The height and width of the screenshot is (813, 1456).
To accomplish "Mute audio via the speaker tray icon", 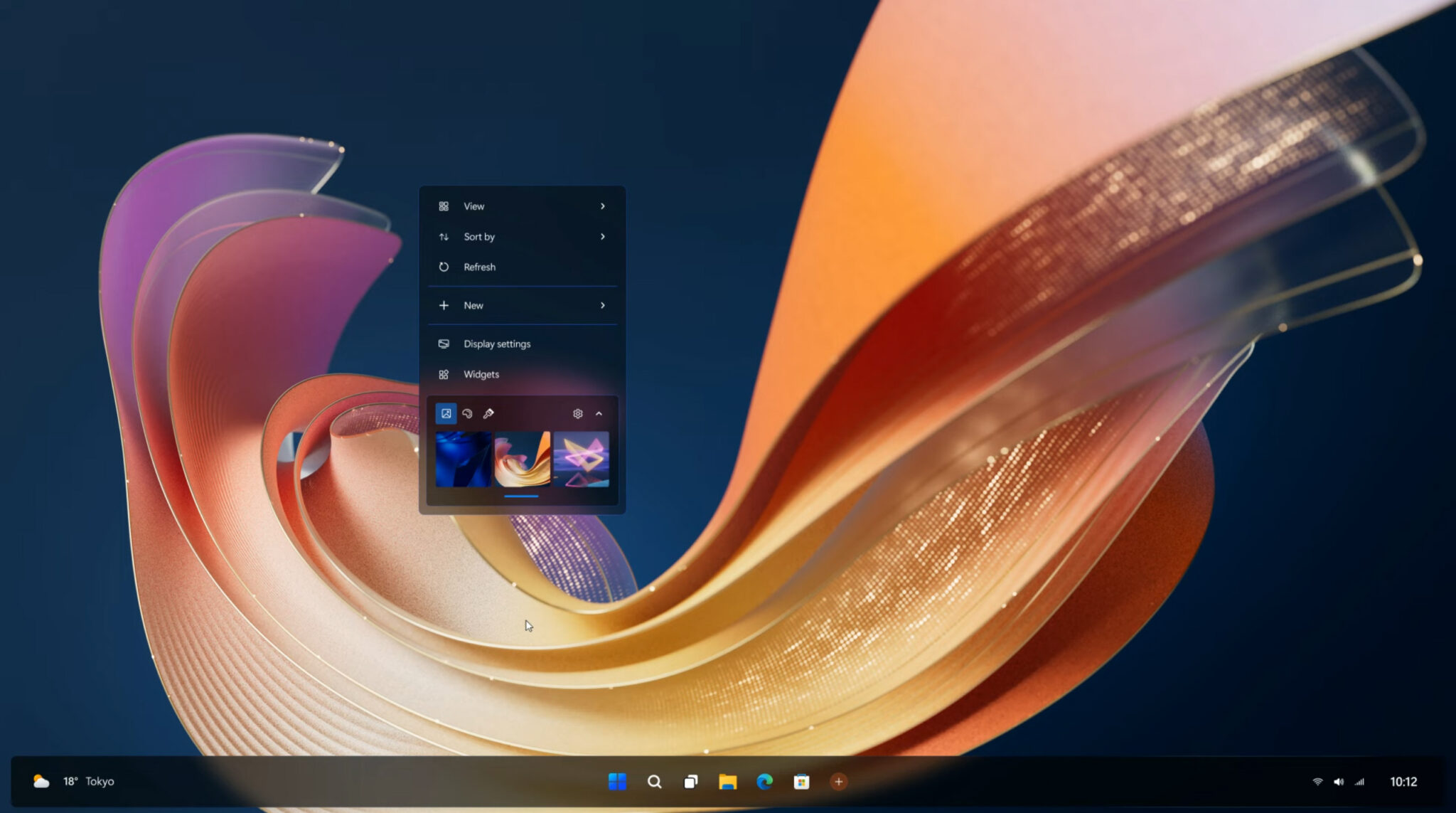I will (1339, 781).
